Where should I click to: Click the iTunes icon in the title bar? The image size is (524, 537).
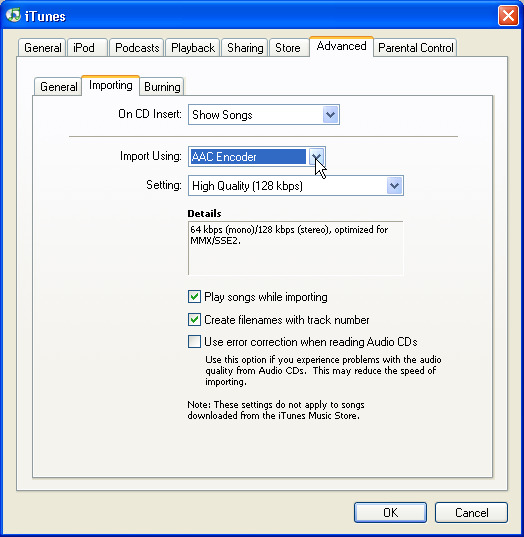(13, 15)
